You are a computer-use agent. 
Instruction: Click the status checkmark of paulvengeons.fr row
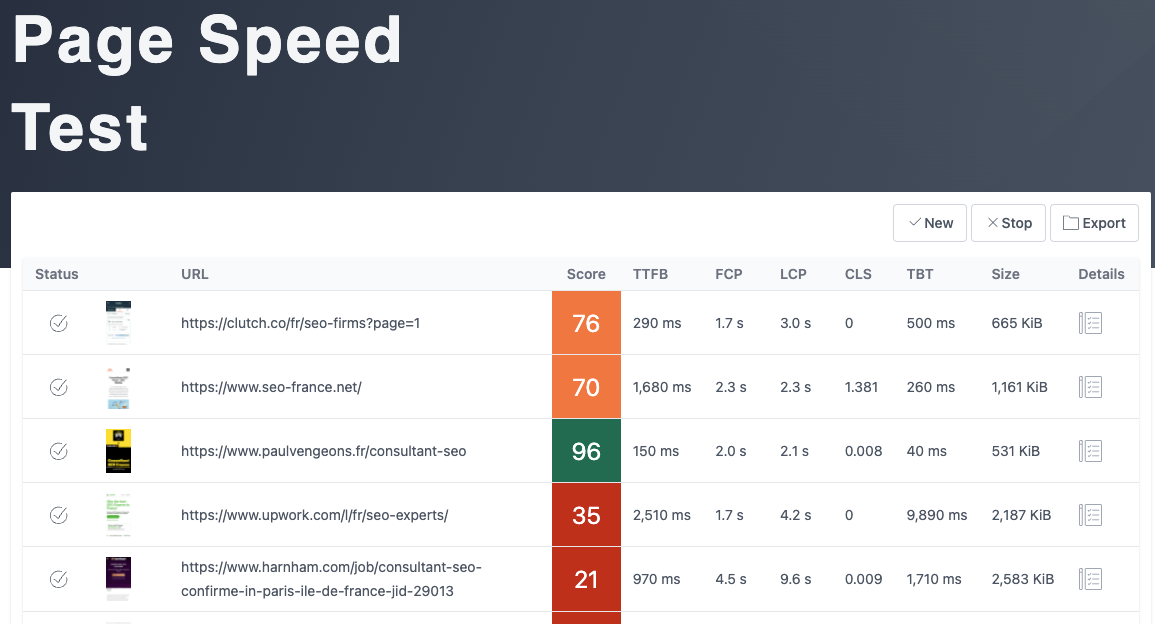click(x=59, y=451)
